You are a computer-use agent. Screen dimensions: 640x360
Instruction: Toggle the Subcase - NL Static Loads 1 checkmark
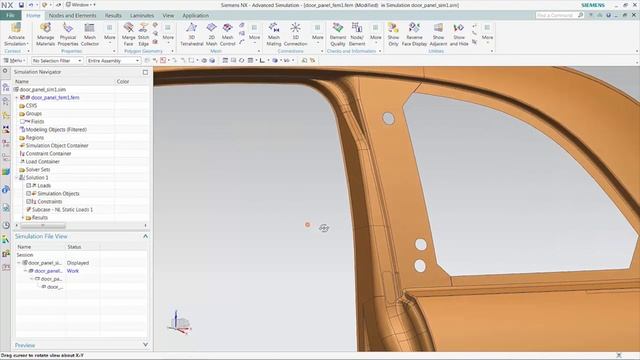coord(29,209)
